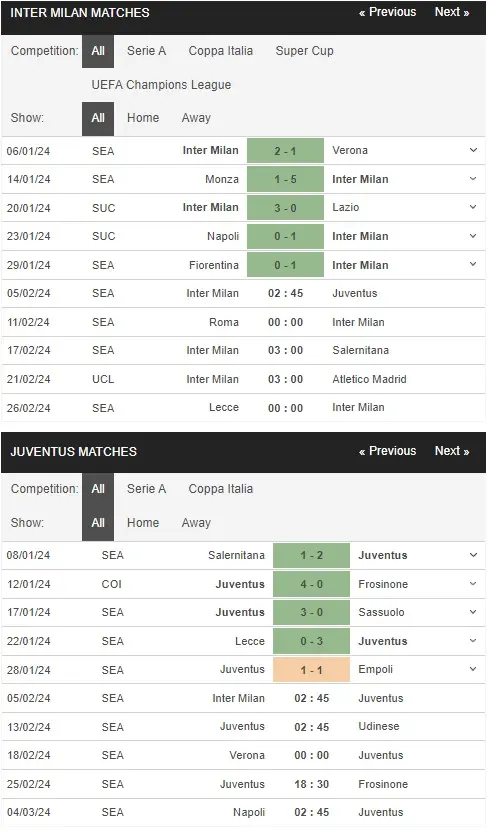
Task: Go to Next Juventus matches page
Action: click(x=452, y=451)
